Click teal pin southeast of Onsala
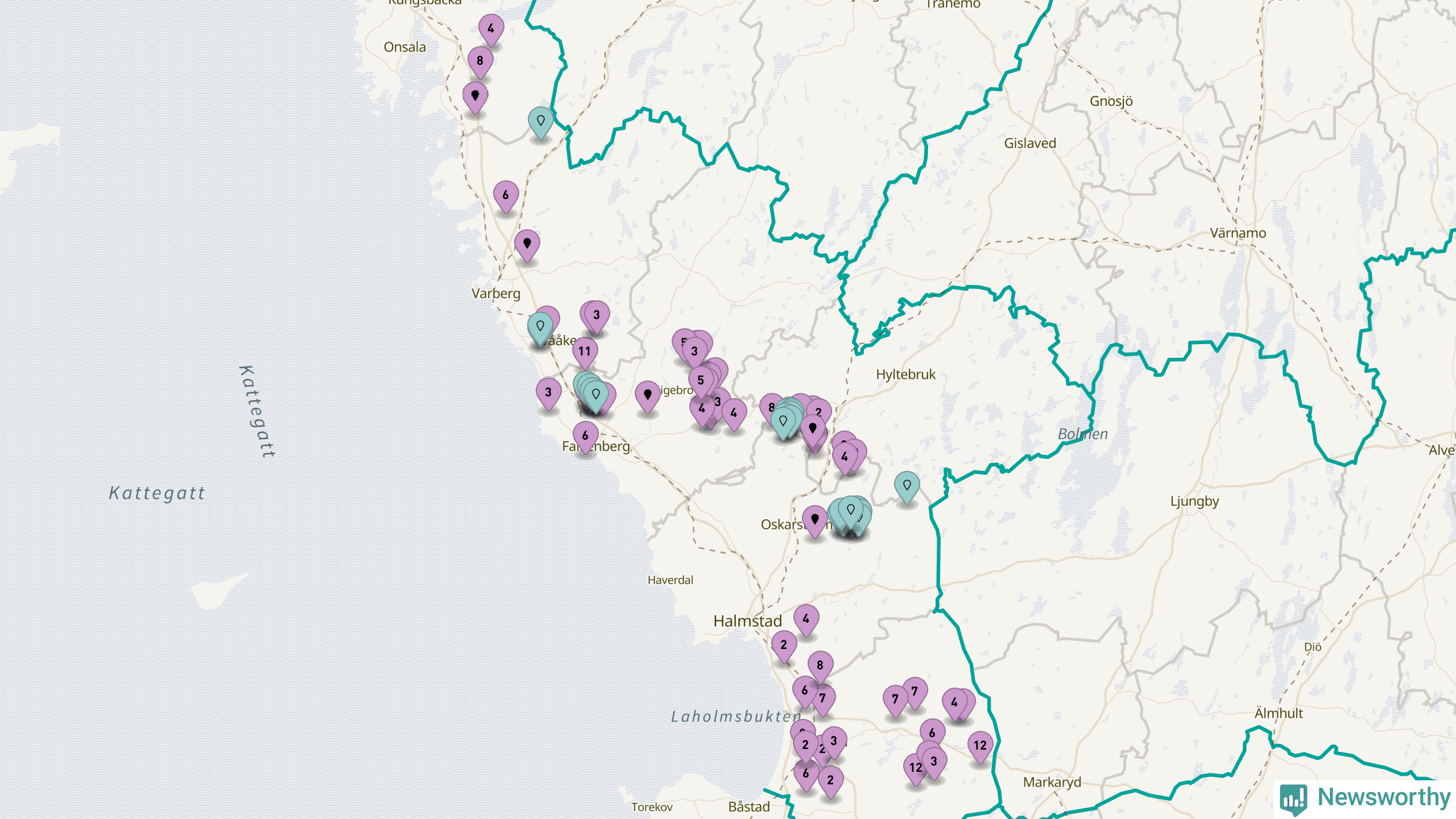The width and height of the screenshot is (1456, 819). click(540, 123)
